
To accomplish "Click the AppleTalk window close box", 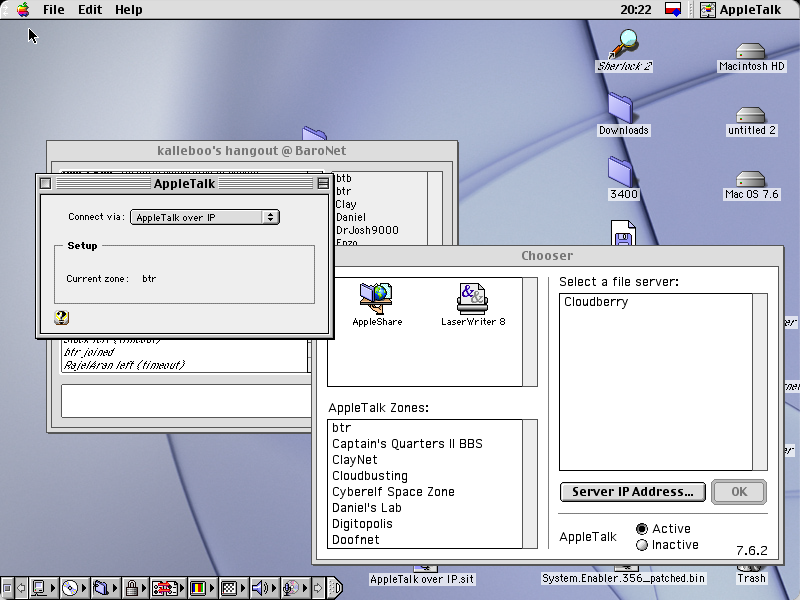I will (x=45, y=183).
